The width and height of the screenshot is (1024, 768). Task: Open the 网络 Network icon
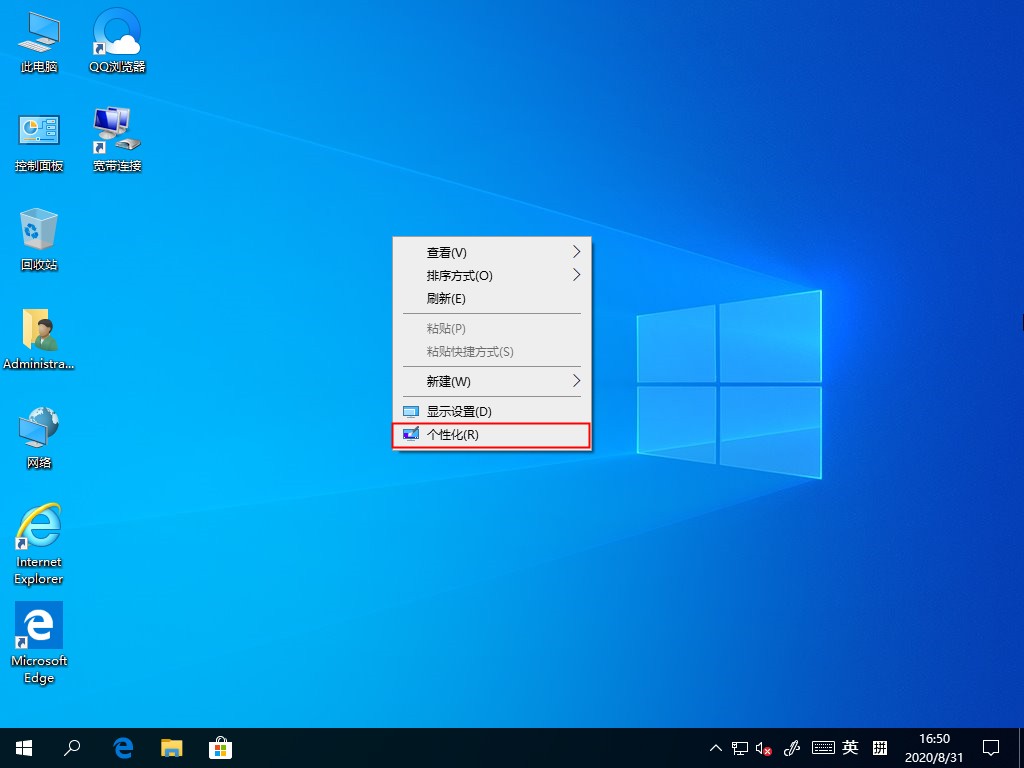[x=38, y=428]
